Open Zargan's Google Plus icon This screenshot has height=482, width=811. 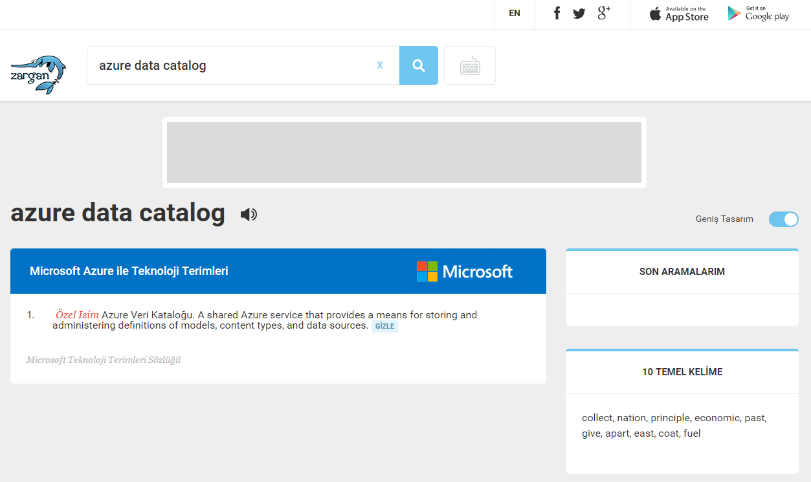tap(603, 13)
